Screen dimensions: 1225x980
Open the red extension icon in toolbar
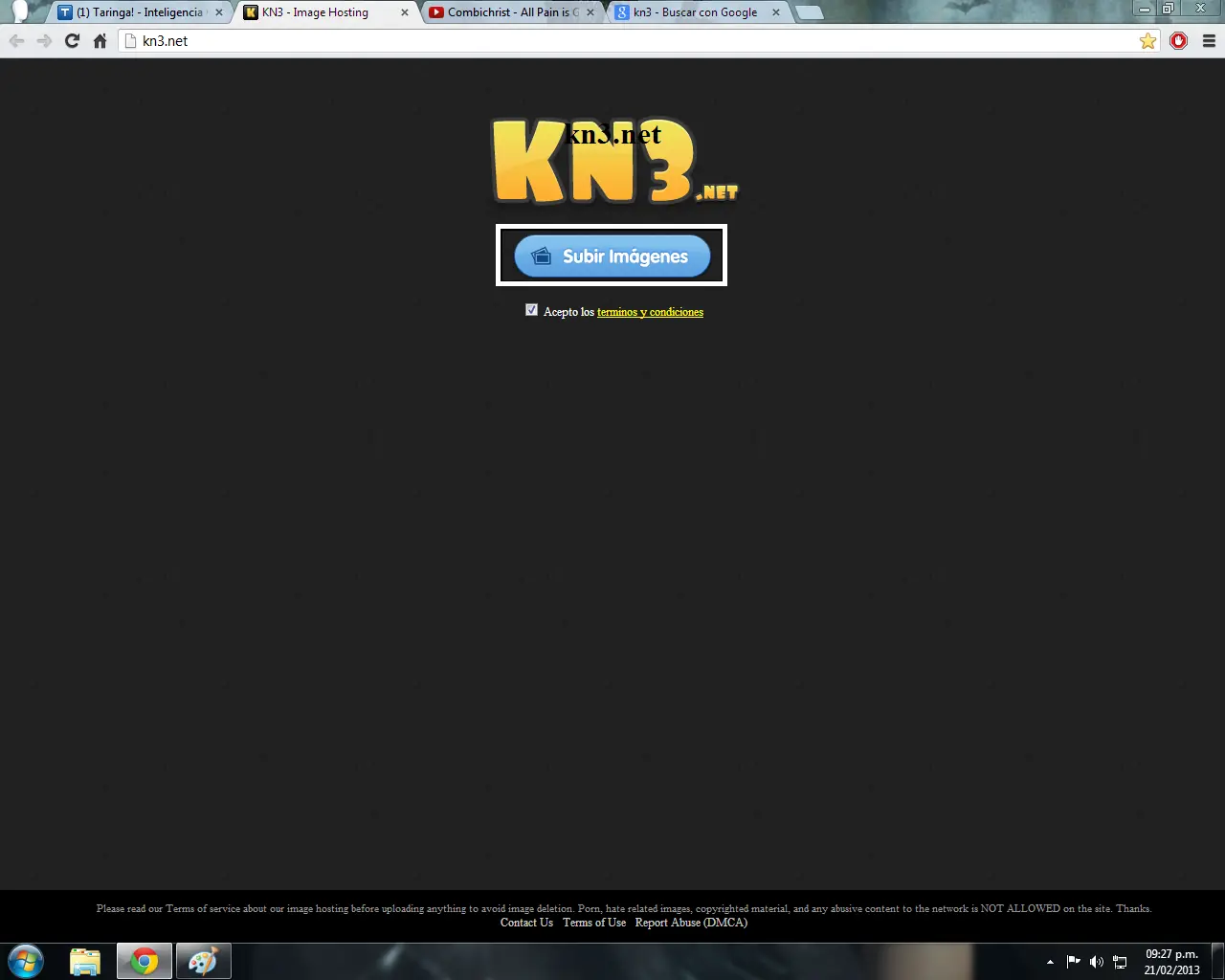click(x=1178, y=41)
